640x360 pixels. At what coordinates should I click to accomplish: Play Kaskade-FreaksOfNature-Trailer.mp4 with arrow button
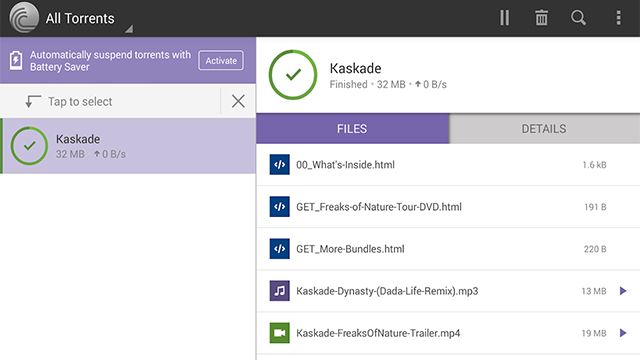coord(623,333)
